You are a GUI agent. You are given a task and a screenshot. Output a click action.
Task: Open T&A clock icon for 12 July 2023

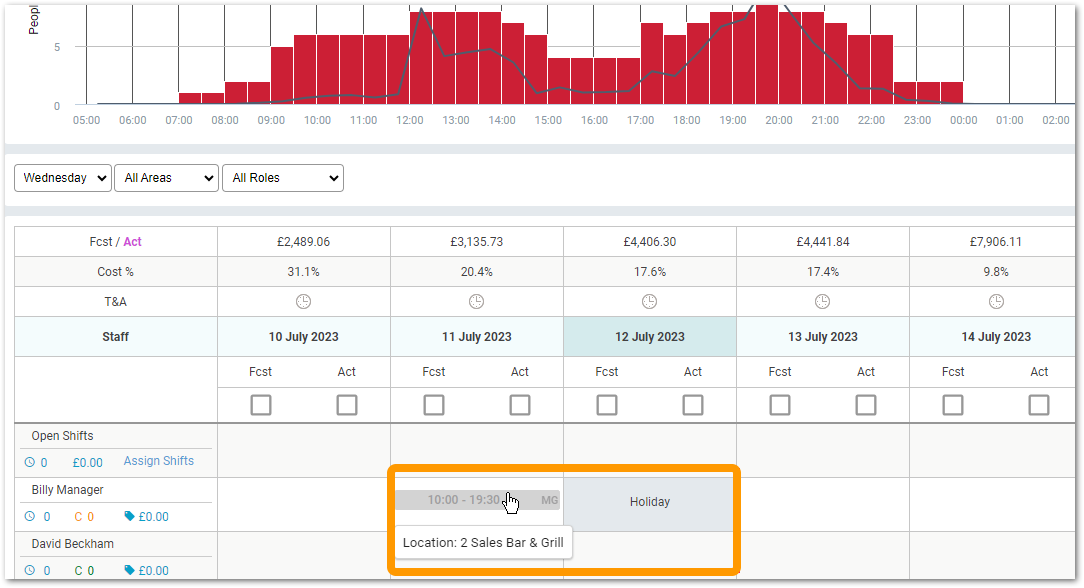pyautogui.click(x=649, y=301)
